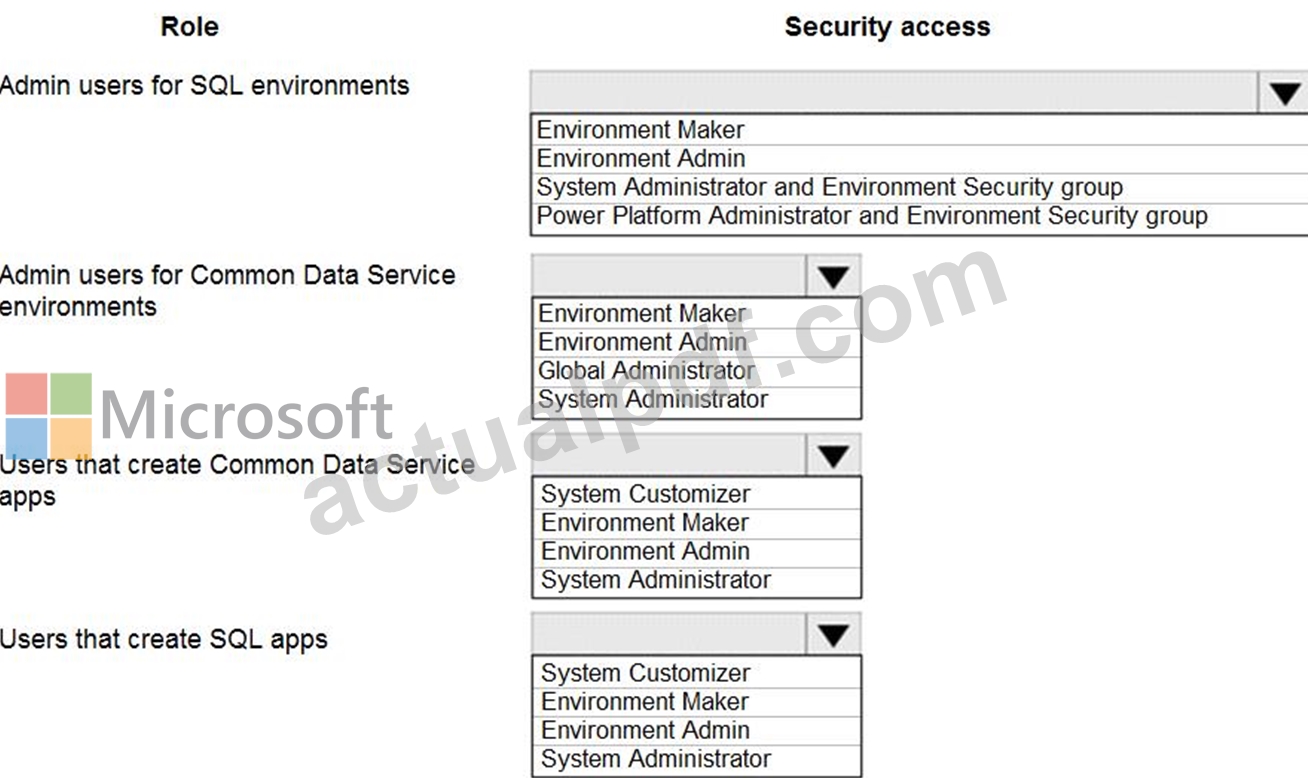Pick System Administrator and Environment Security group
This screenshot has height=778, width=1308.
pos(919,187)
